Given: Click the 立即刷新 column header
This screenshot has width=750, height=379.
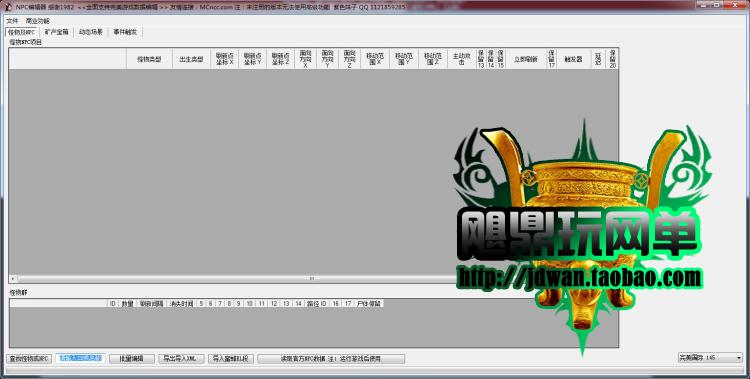Looking at the screenshot, I should point(526,59).
